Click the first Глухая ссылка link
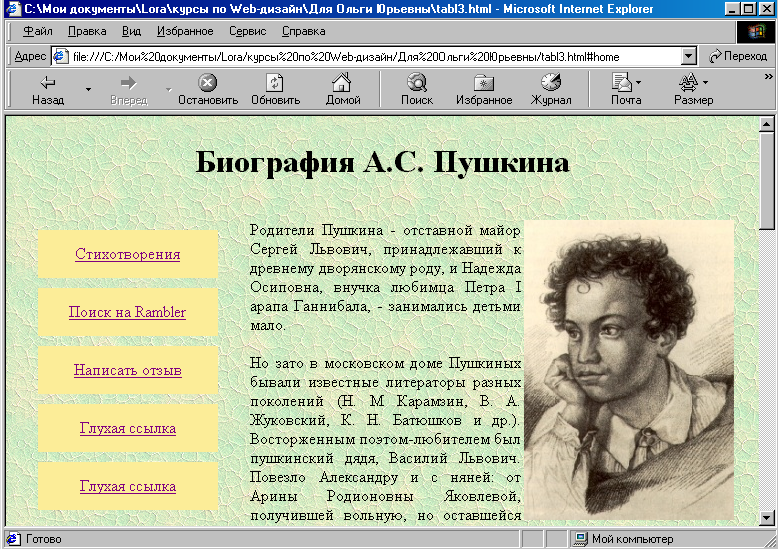This screenshot has width=778, height=549. 128,428
